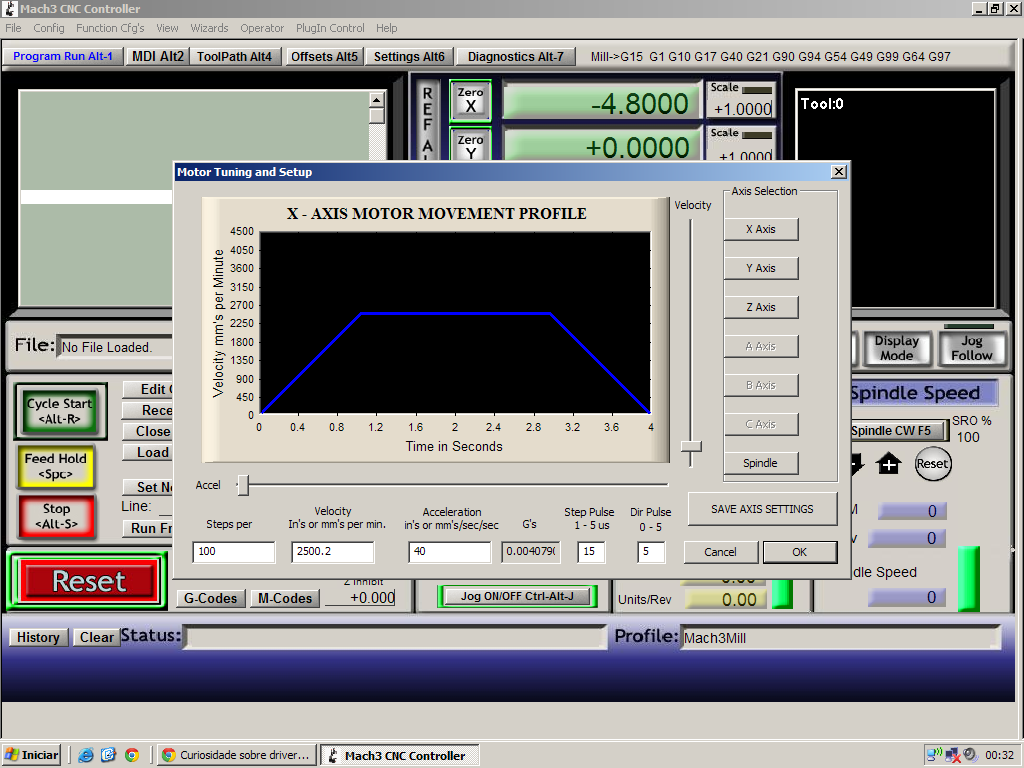
Task: Switch to the Settings Alt6 screen
Action: tap(409, 56)
